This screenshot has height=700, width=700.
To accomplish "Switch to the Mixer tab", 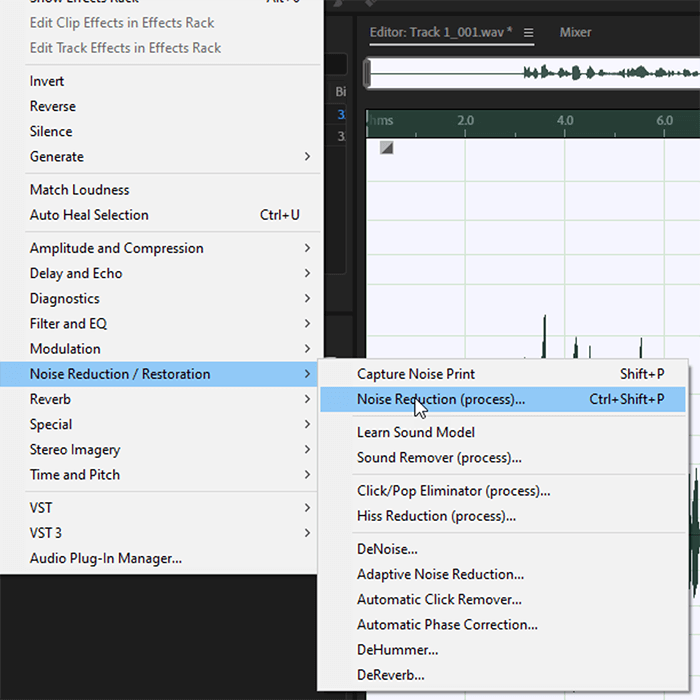I will coord(575,33).
